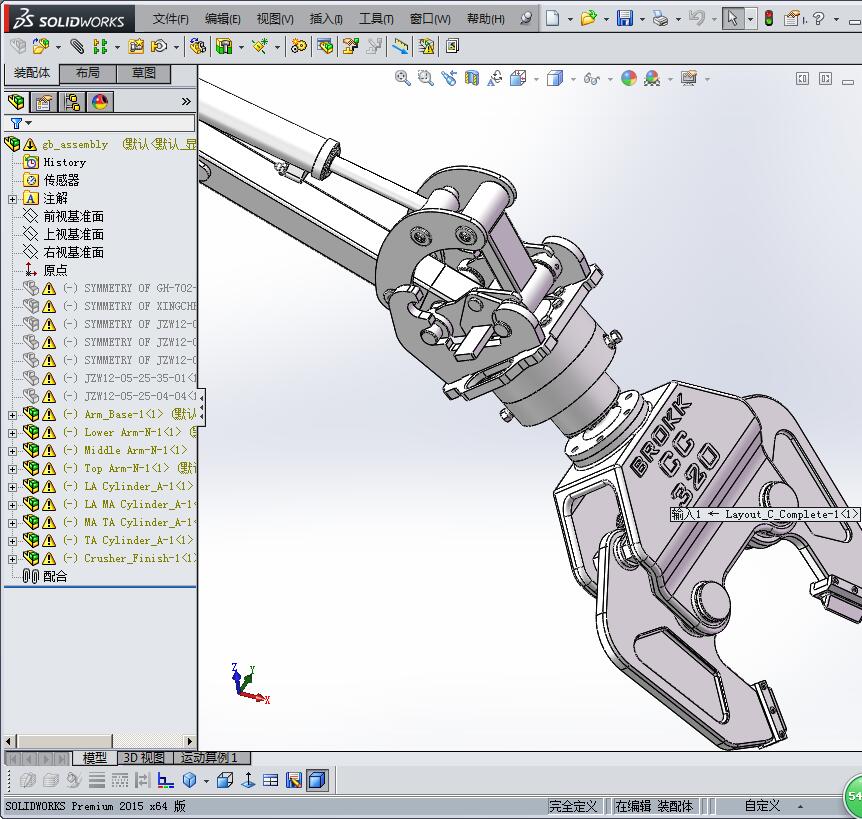Open the ConfigurationManager tab icon

(x=71, y=102)
